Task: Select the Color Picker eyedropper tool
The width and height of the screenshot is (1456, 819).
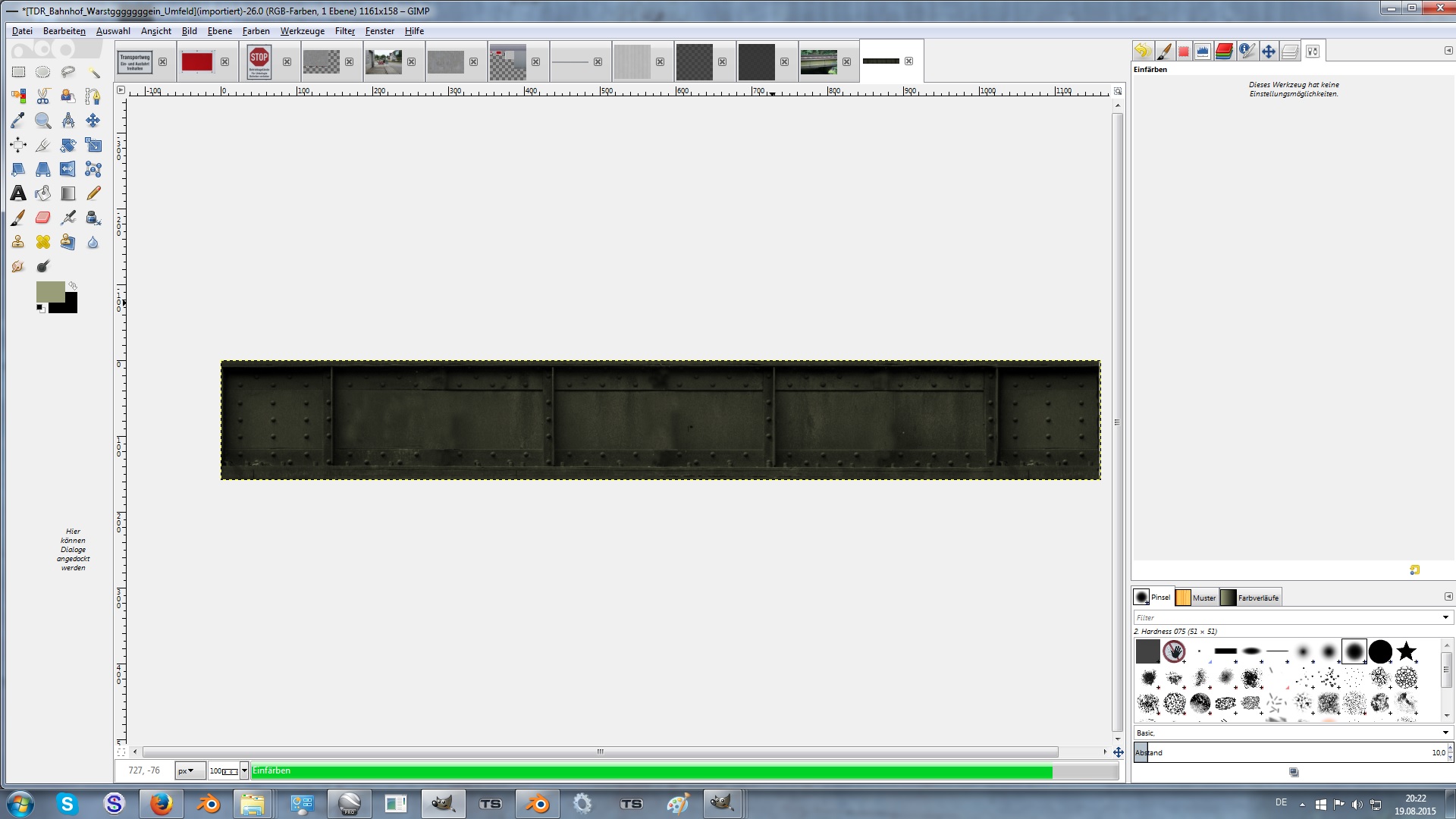Action: click(x=18, y=121)
